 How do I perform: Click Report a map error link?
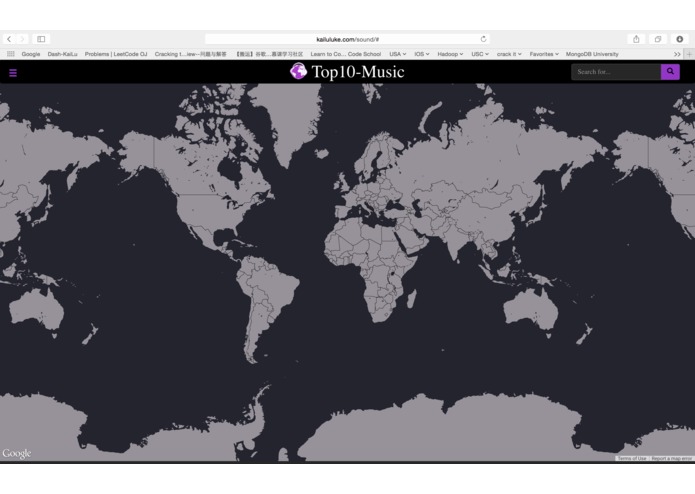(x=672, y=458)
